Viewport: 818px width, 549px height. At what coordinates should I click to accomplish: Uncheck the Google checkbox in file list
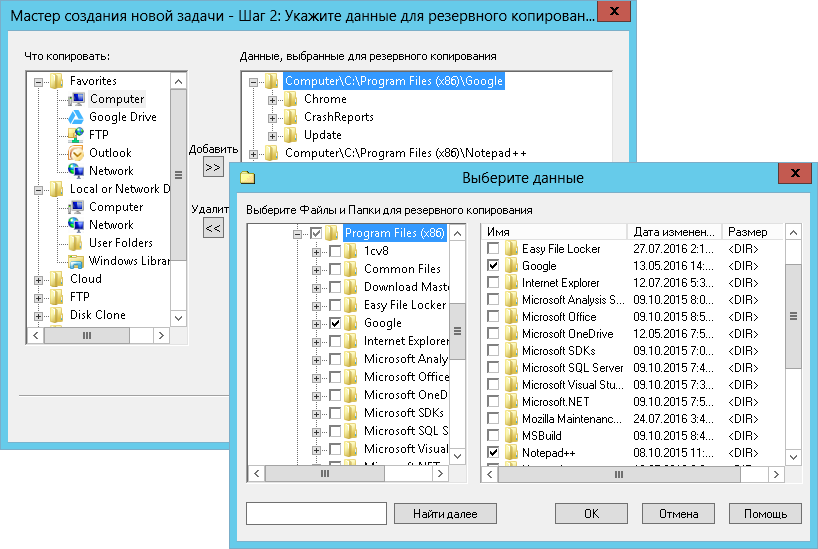coord(493,266)
